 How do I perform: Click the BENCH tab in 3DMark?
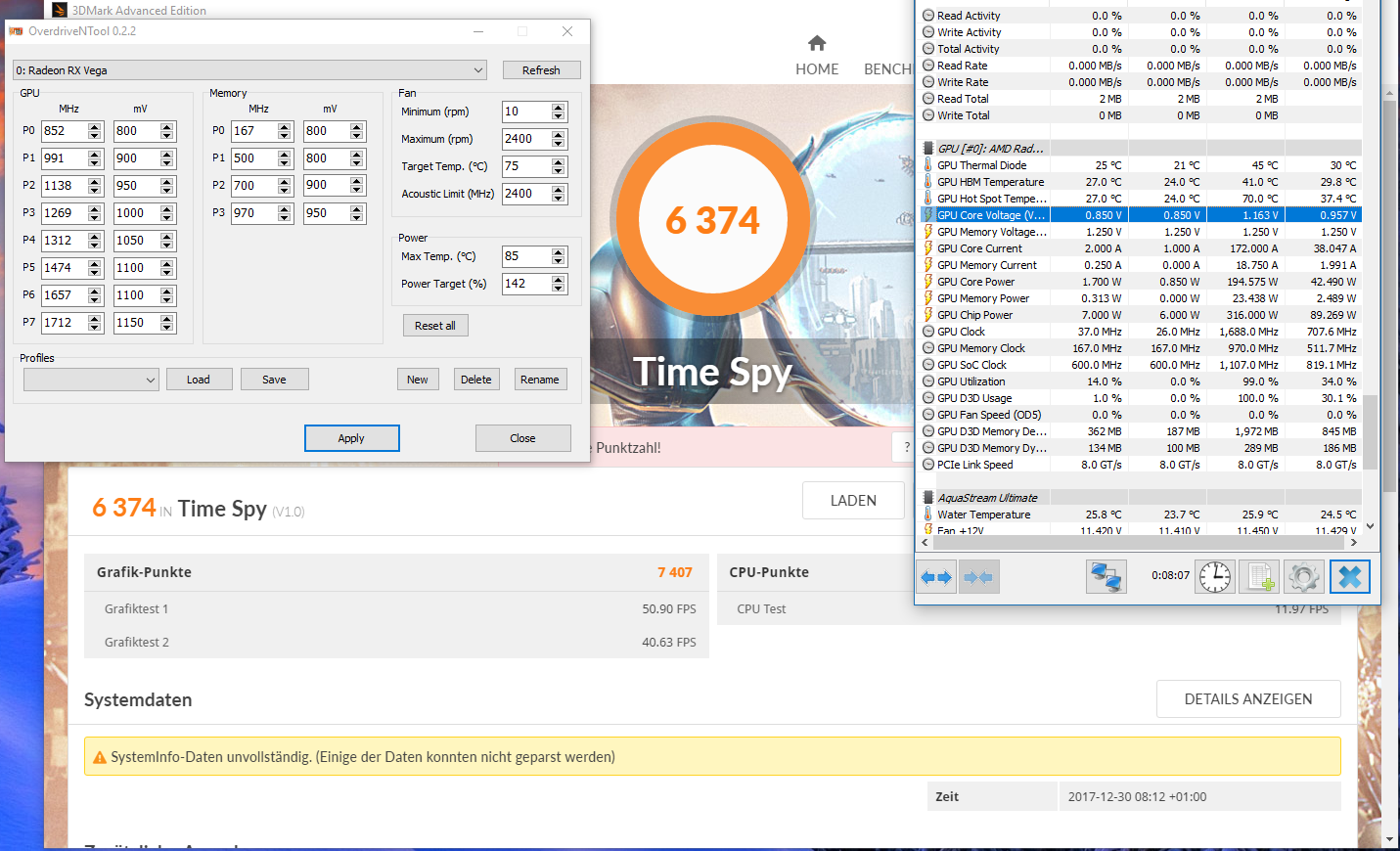[888, 69]
